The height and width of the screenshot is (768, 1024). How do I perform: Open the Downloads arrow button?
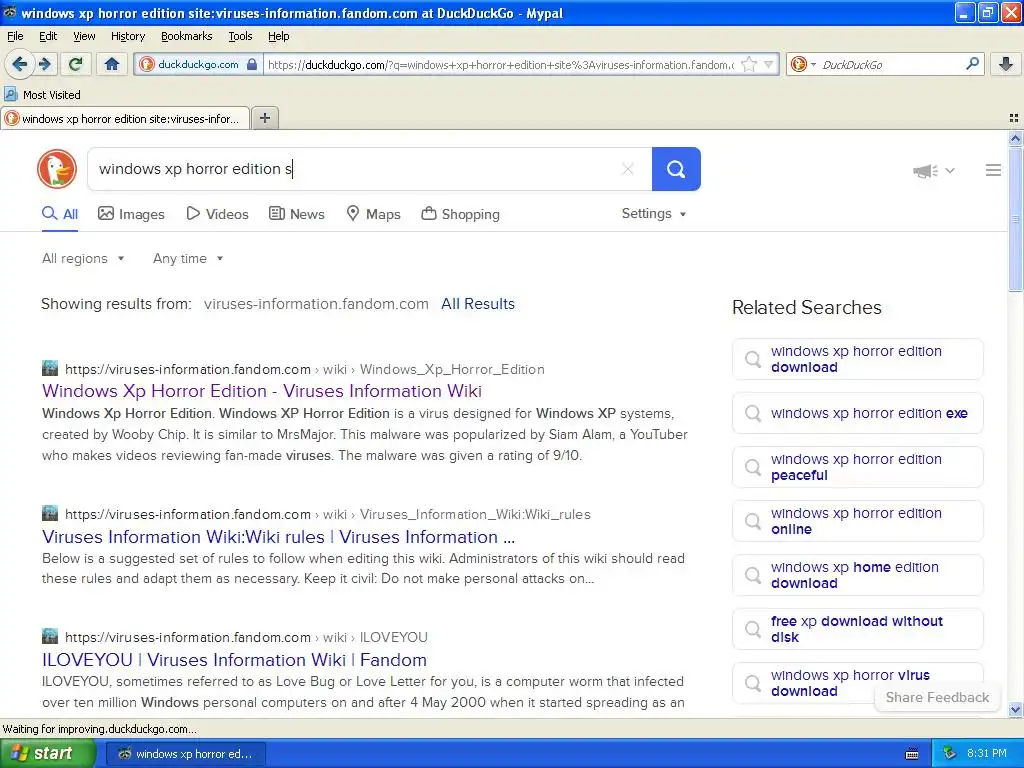(x=1006, y=64)
